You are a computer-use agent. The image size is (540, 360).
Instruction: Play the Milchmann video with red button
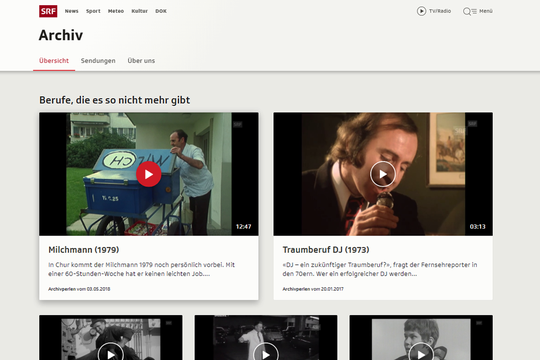(x=149, y=174)
